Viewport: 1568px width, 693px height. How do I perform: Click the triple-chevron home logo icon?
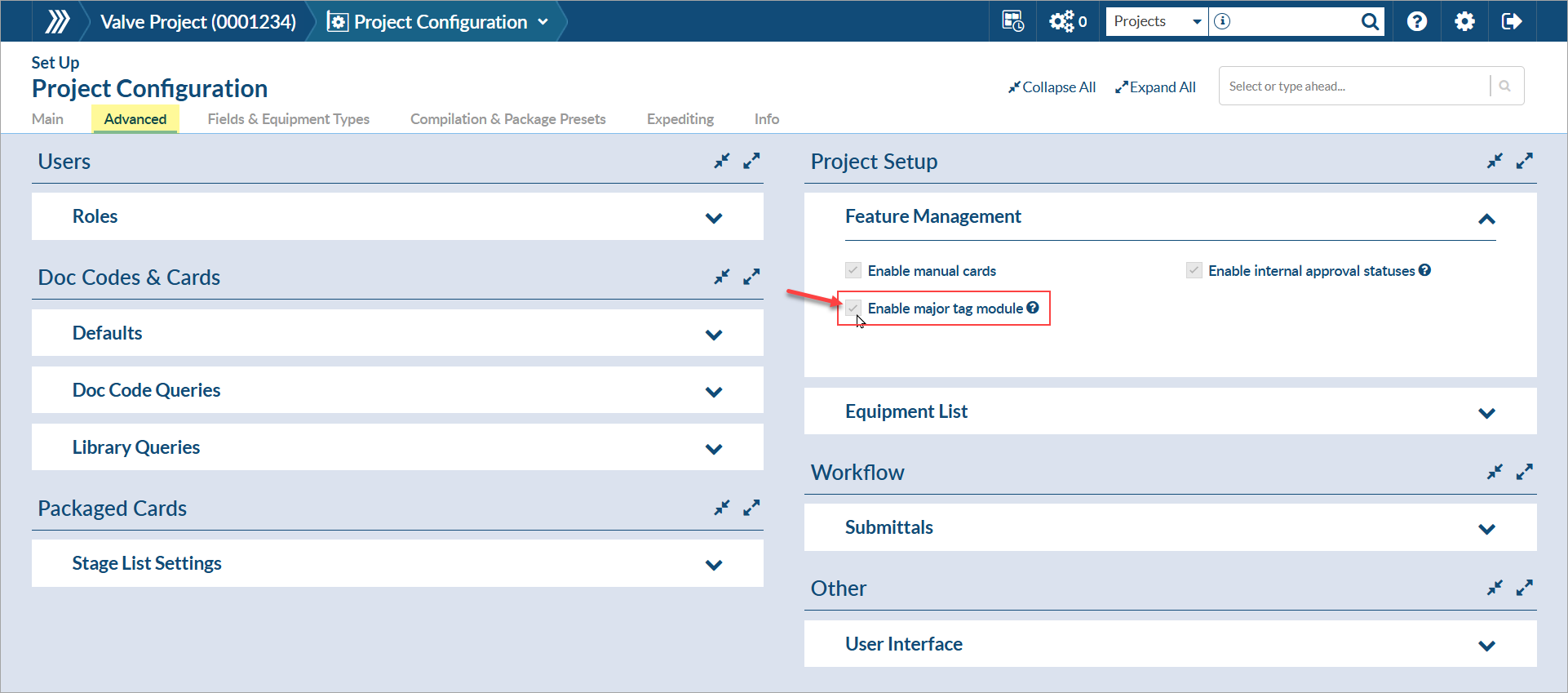coord(56,21)
